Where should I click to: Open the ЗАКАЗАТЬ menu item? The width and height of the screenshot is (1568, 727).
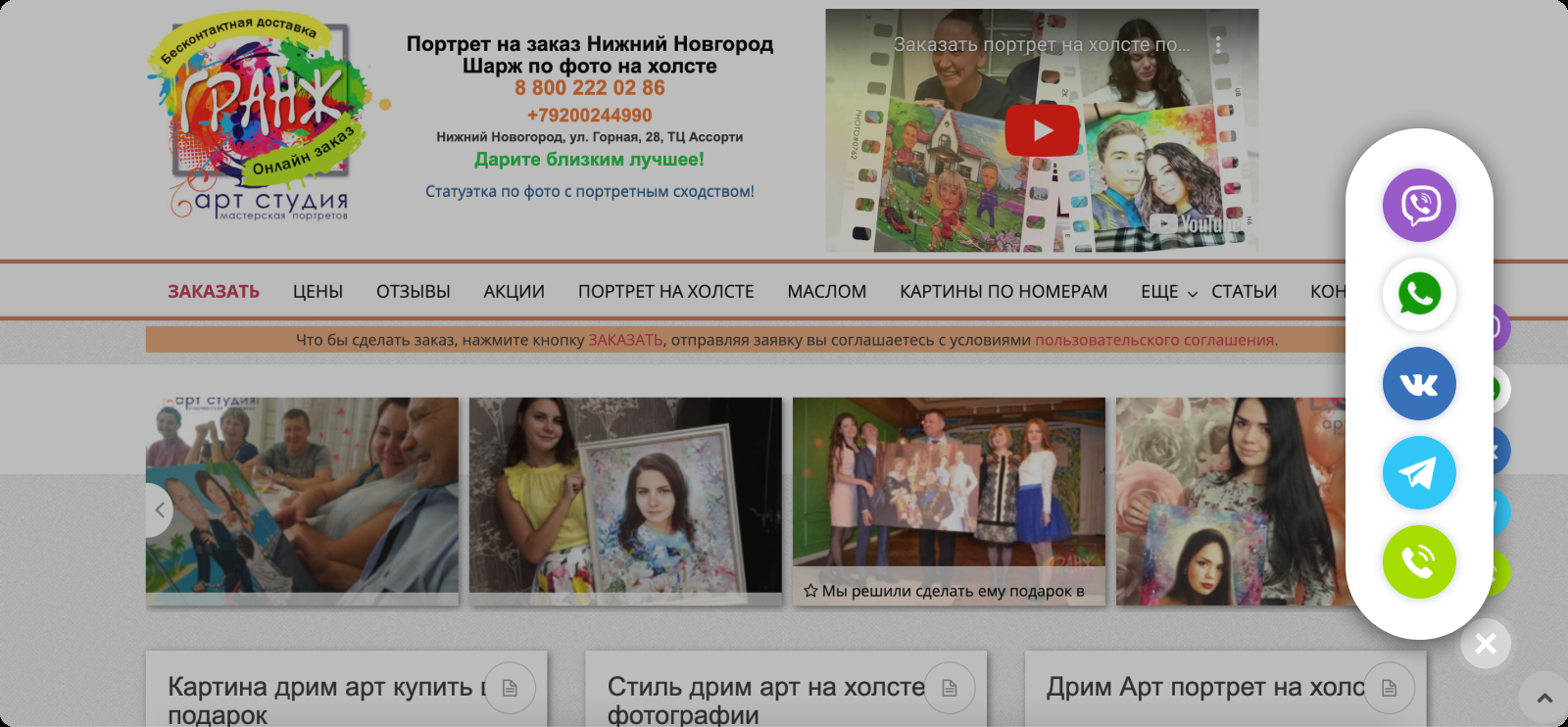[x=214, y=291]
